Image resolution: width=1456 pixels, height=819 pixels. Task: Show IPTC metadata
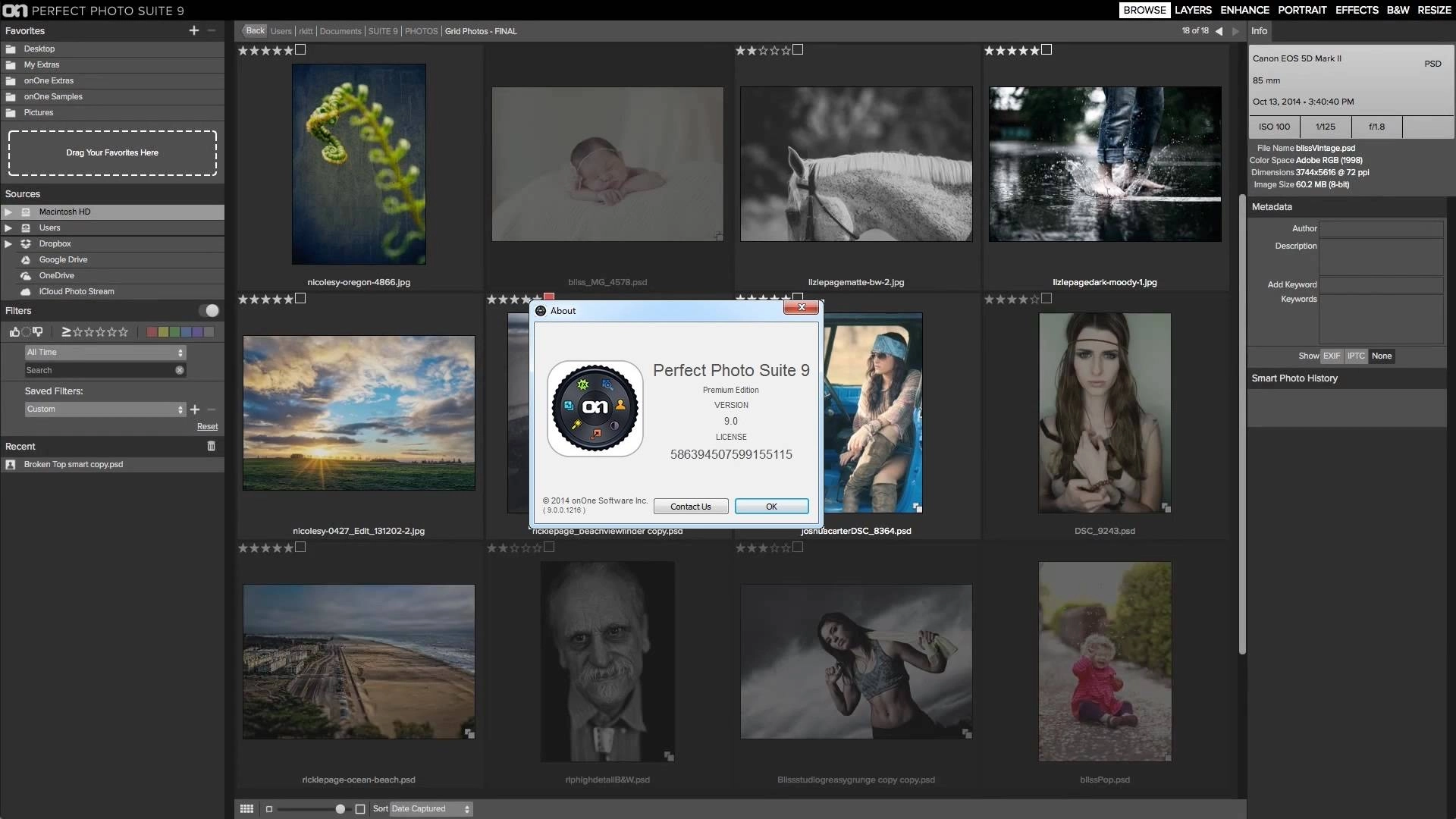(x=1356, y=356)
